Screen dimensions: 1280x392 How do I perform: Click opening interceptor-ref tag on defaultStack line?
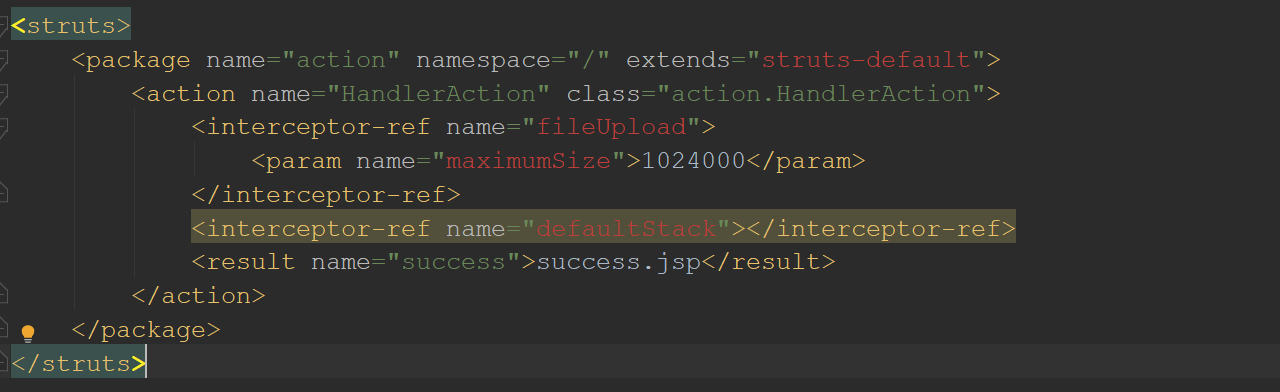coord(319,228)
